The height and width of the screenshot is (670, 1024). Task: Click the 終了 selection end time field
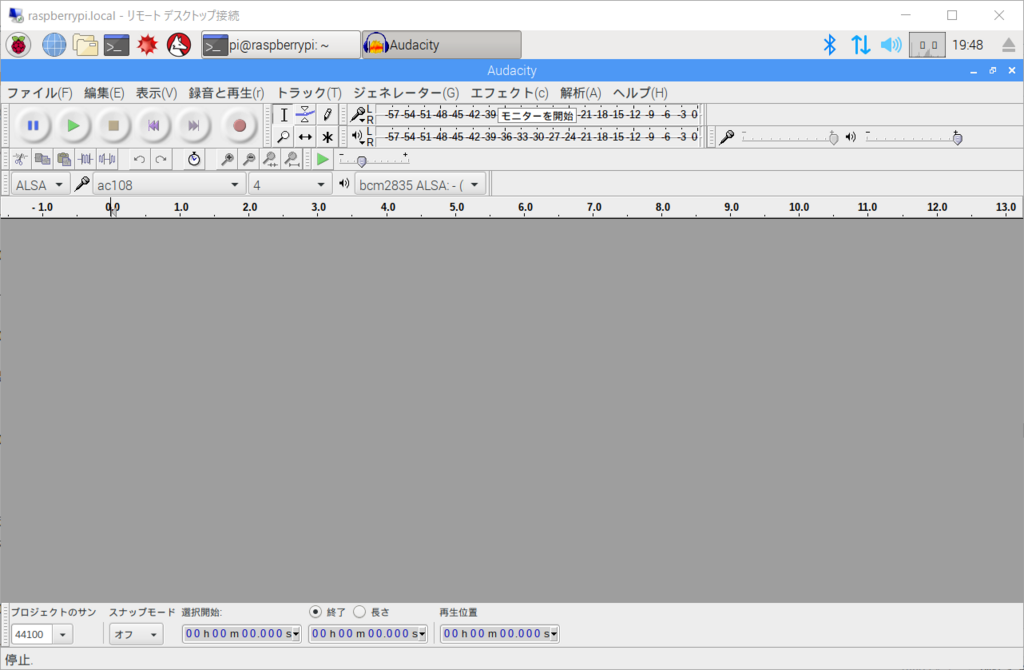coord(368,633)
